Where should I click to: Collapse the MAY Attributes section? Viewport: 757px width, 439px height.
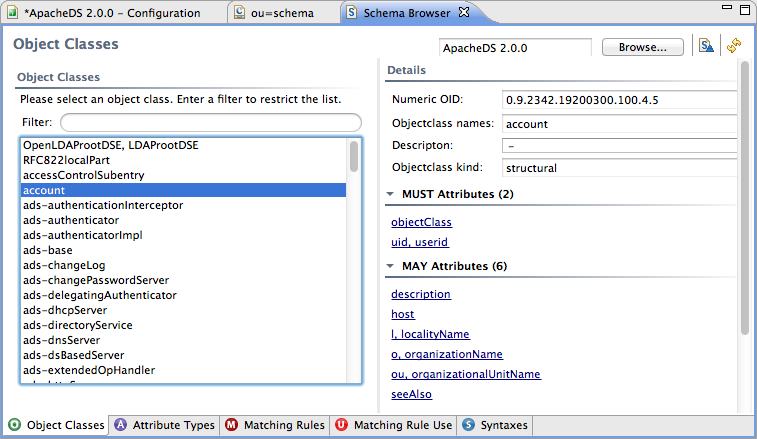pyautogui.click(x=390, y=267)
